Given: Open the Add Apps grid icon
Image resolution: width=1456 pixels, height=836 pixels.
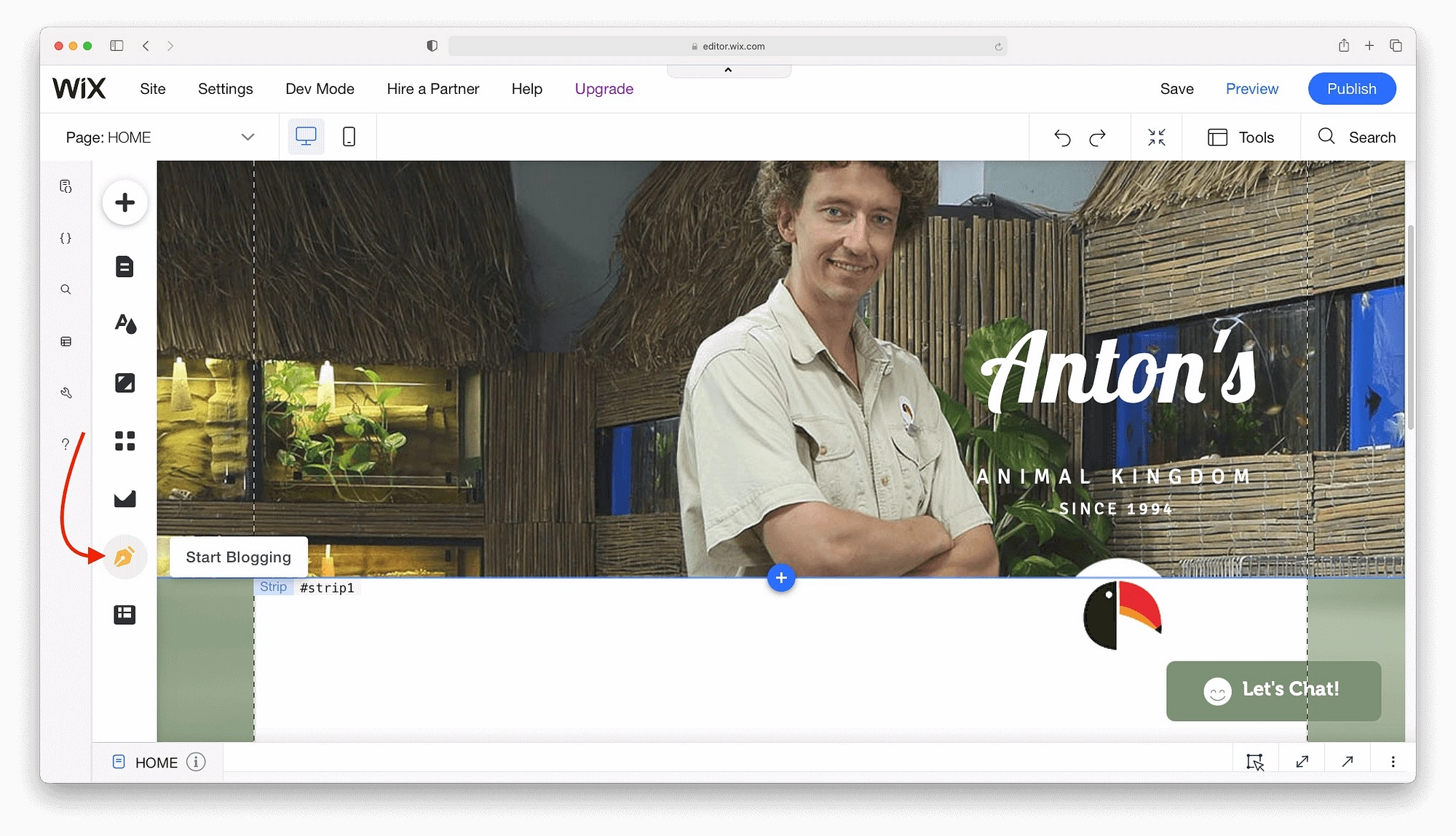Looking at the screenshot, I should [x=125, y=441].
